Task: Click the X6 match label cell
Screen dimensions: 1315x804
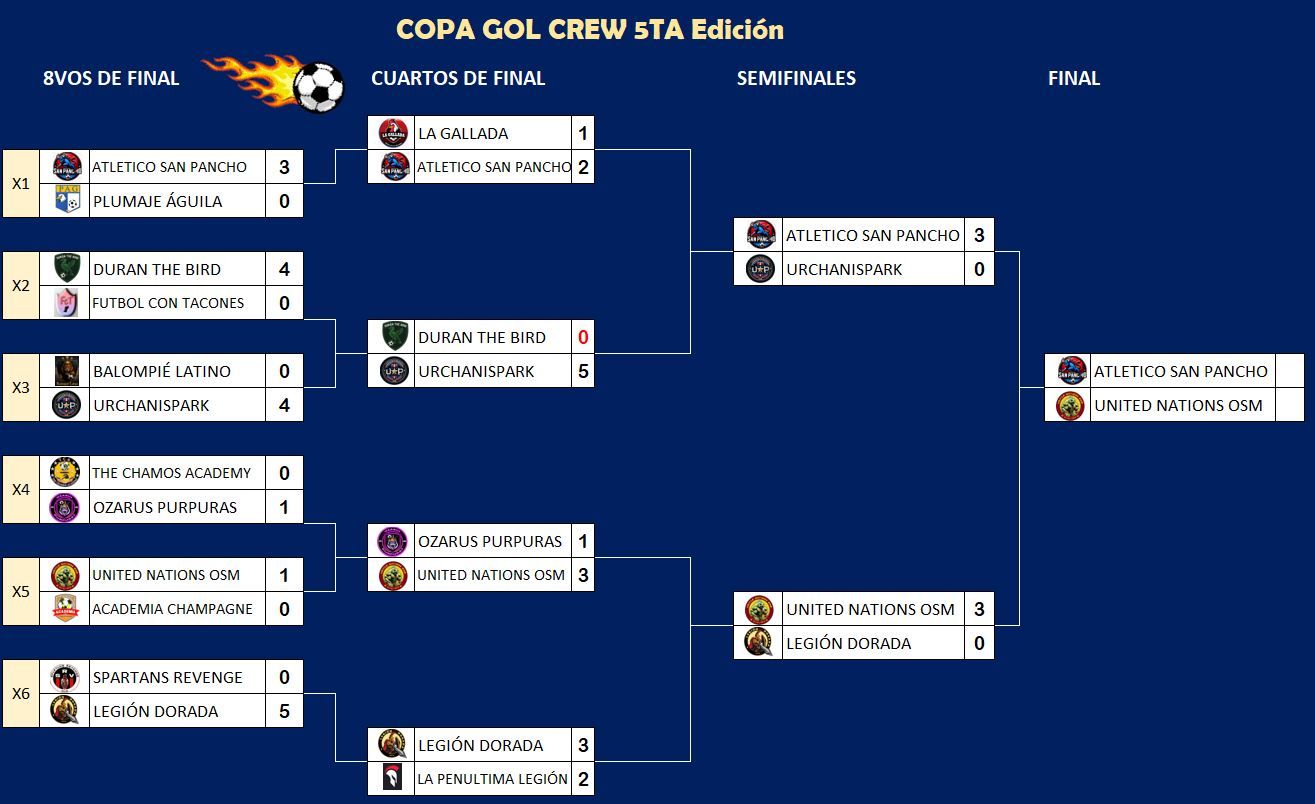Action: (21, 694)
